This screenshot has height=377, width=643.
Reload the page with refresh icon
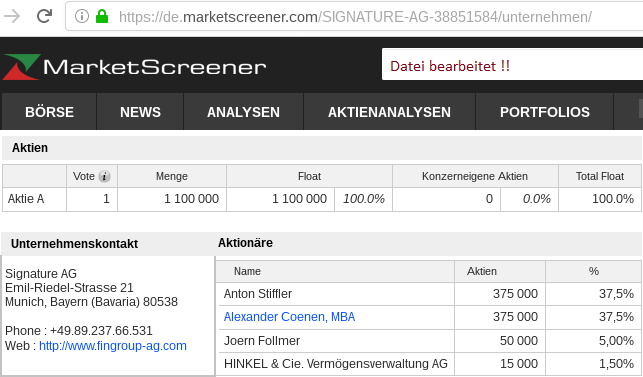click(x=44, y=16)
